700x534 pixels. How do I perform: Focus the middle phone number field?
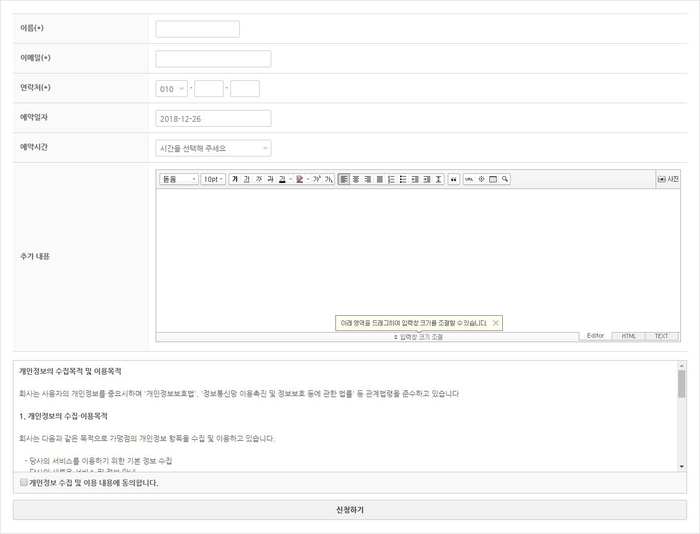(209, 89)
